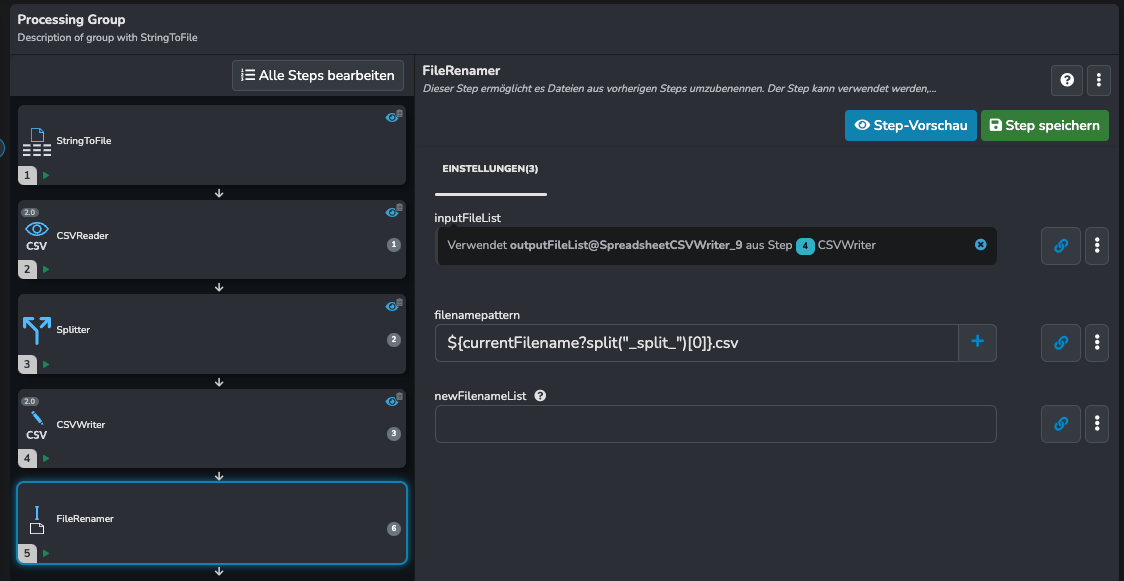Toggle eye preview on Splitter step

(391, 307)
